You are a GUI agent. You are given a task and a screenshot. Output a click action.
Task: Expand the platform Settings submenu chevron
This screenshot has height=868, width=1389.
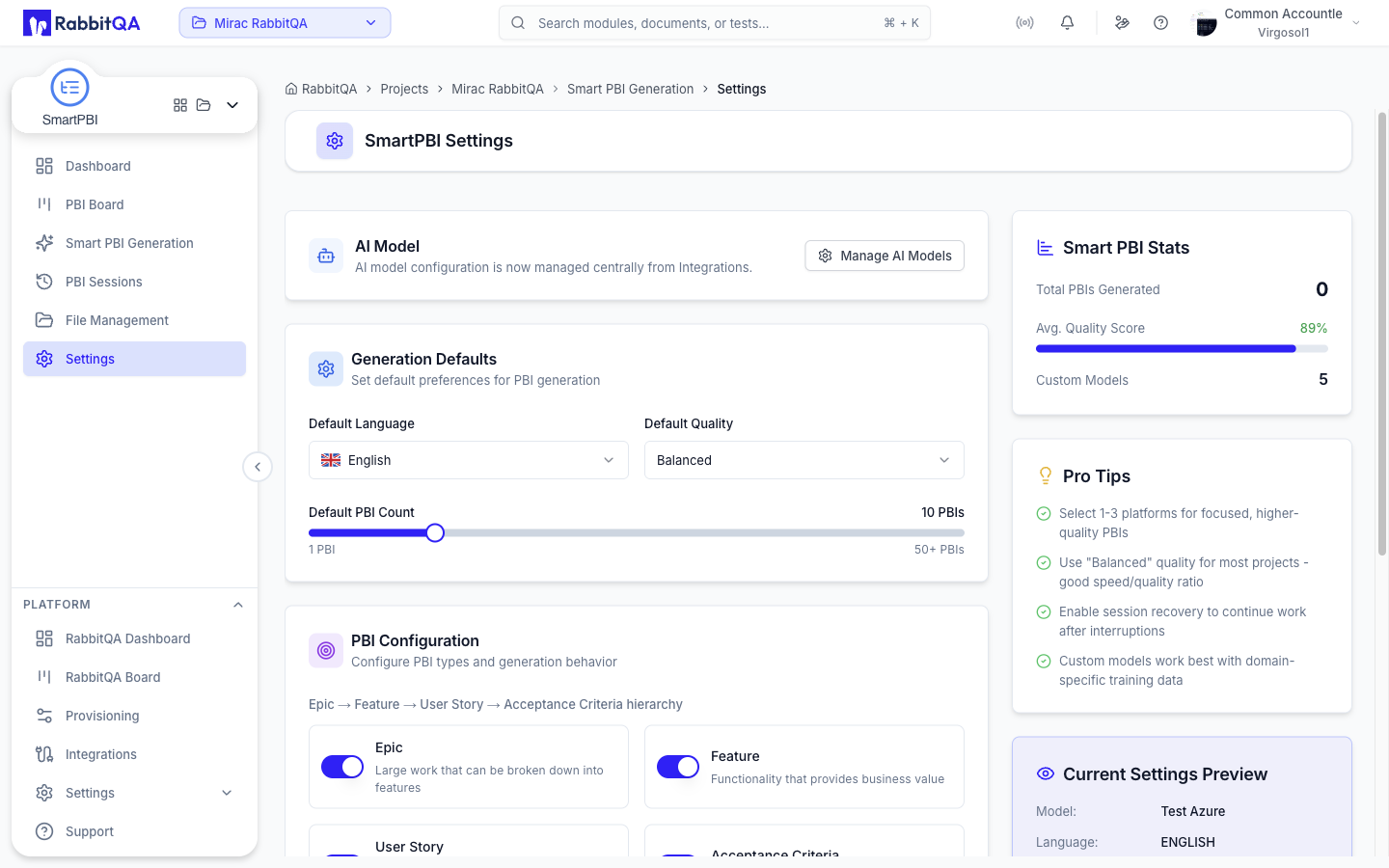coord(228,793)
